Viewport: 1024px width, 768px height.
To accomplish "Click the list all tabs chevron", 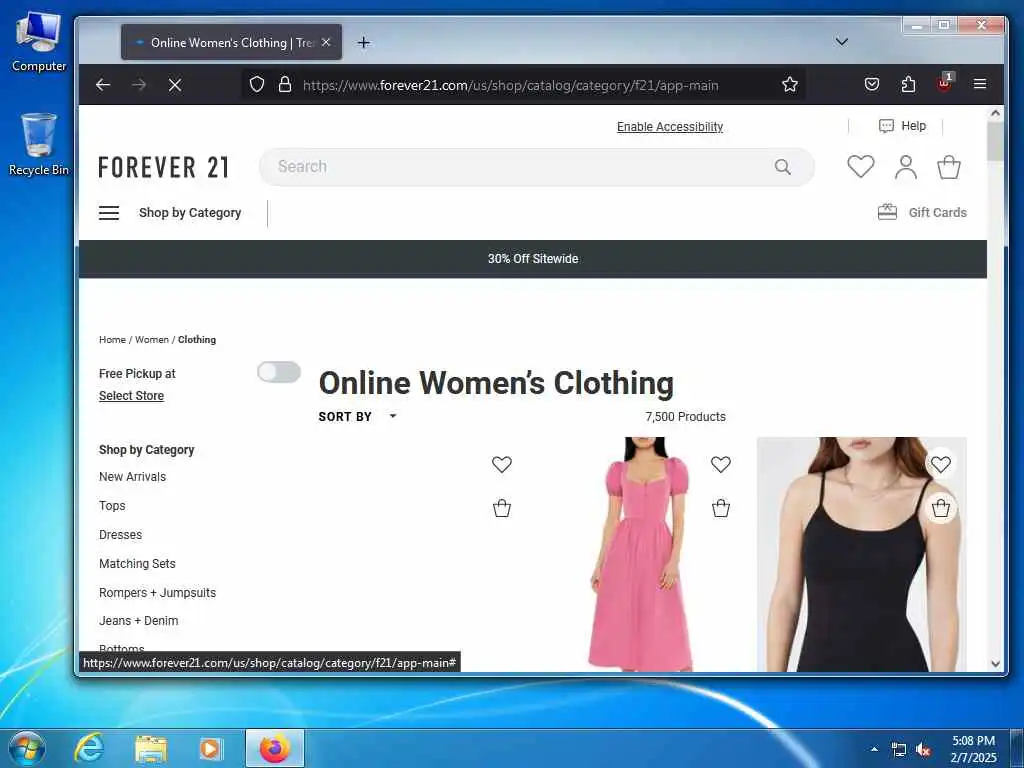I will 842,42.
